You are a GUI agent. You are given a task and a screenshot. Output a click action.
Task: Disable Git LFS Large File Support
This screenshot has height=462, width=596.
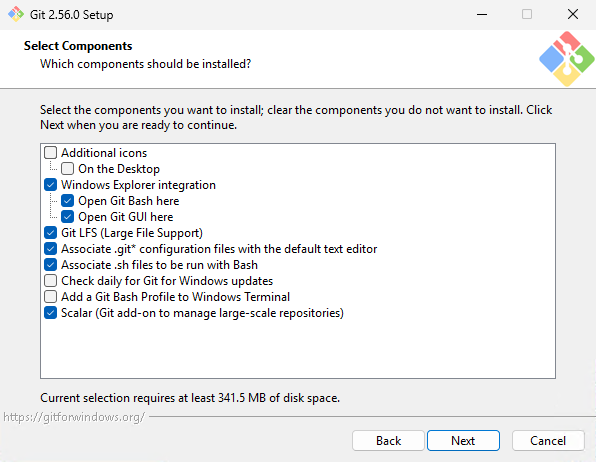pos(51,232)
